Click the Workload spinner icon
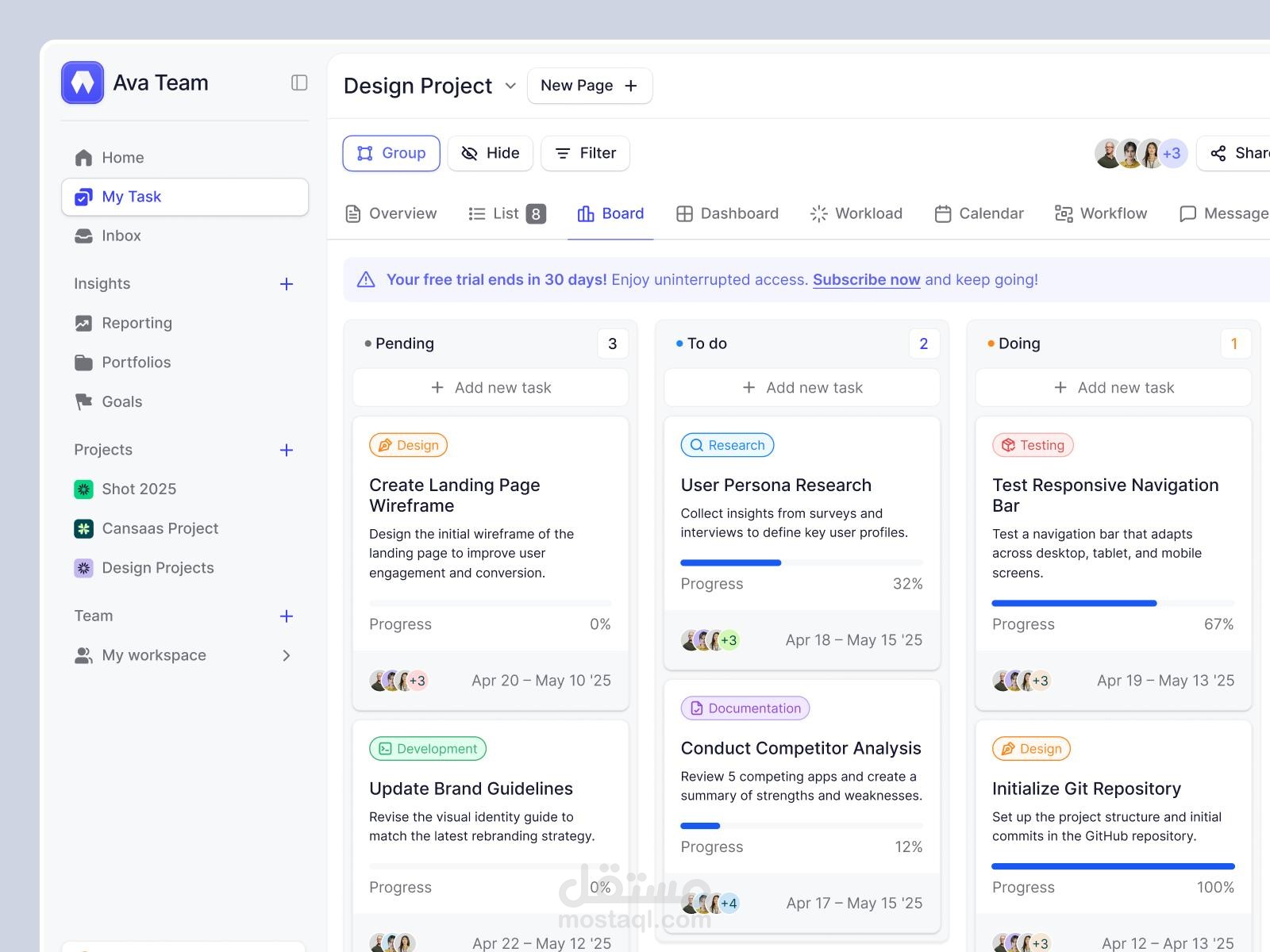Viewport: 1270px width, 952px height. click(819, 213)
